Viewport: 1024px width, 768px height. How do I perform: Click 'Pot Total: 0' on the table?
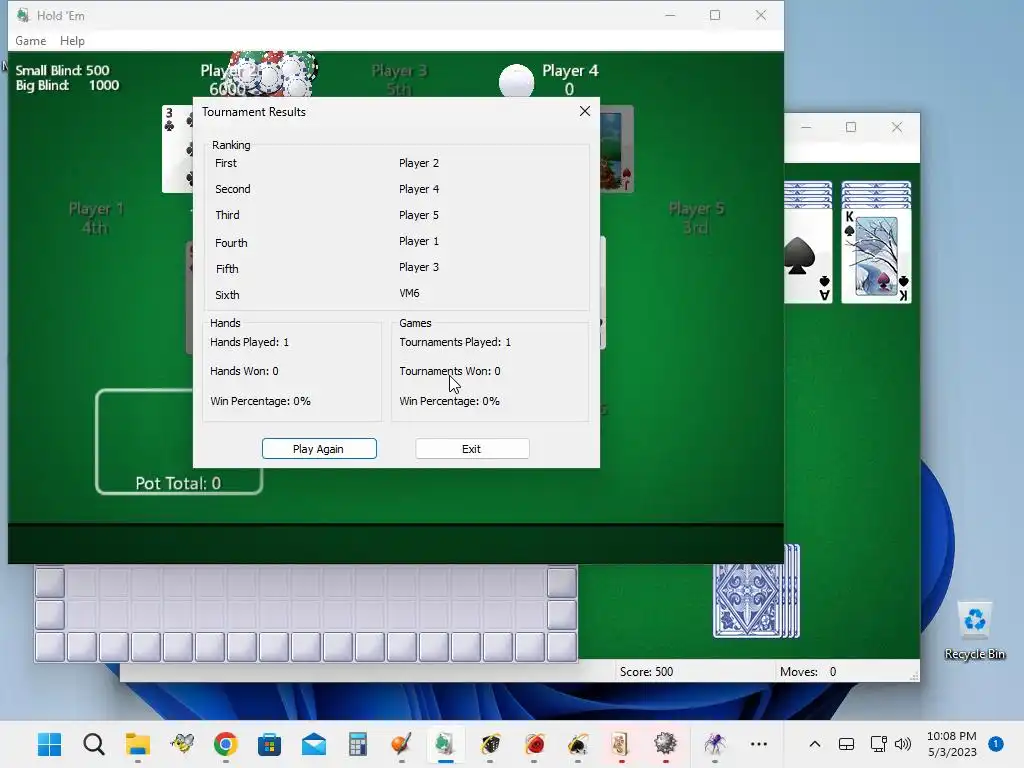pos(178,483)
